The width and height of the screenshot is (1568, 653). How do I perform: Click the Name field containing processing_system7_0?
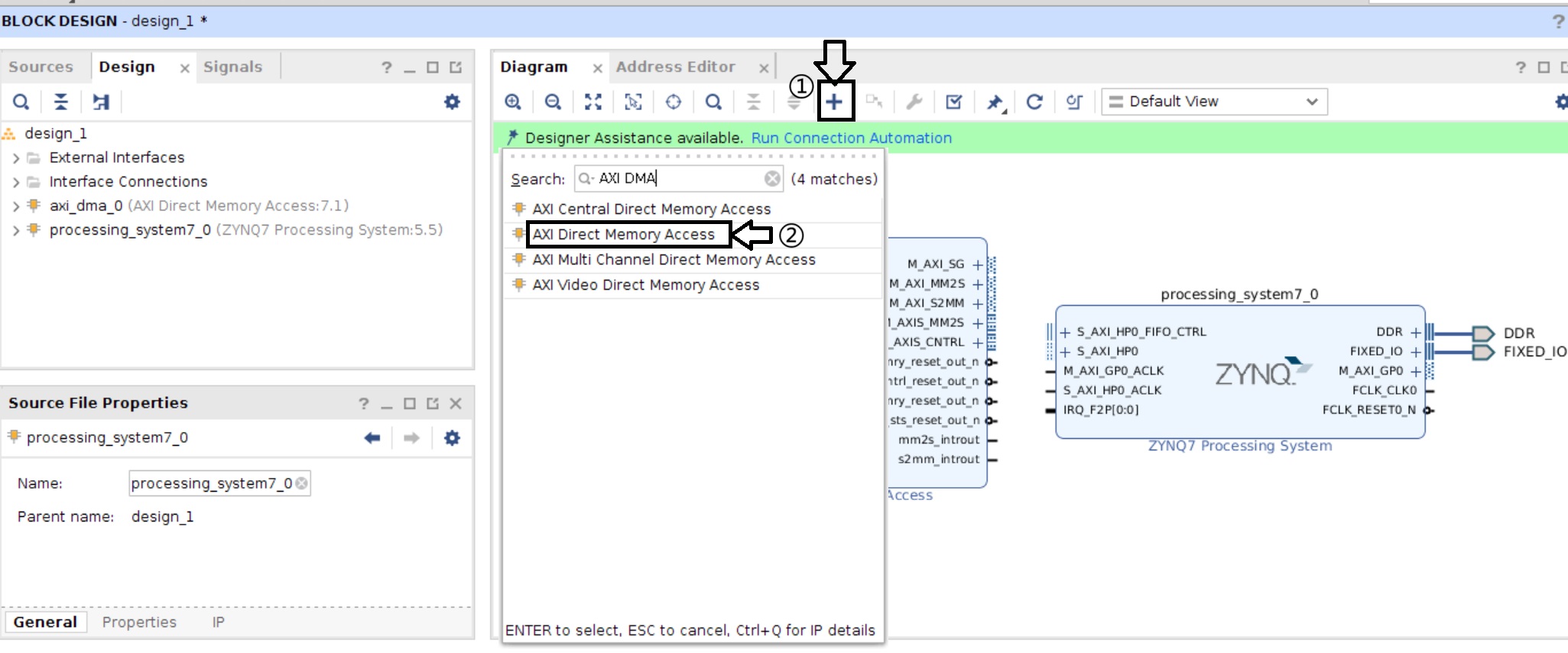coord(219,483)
